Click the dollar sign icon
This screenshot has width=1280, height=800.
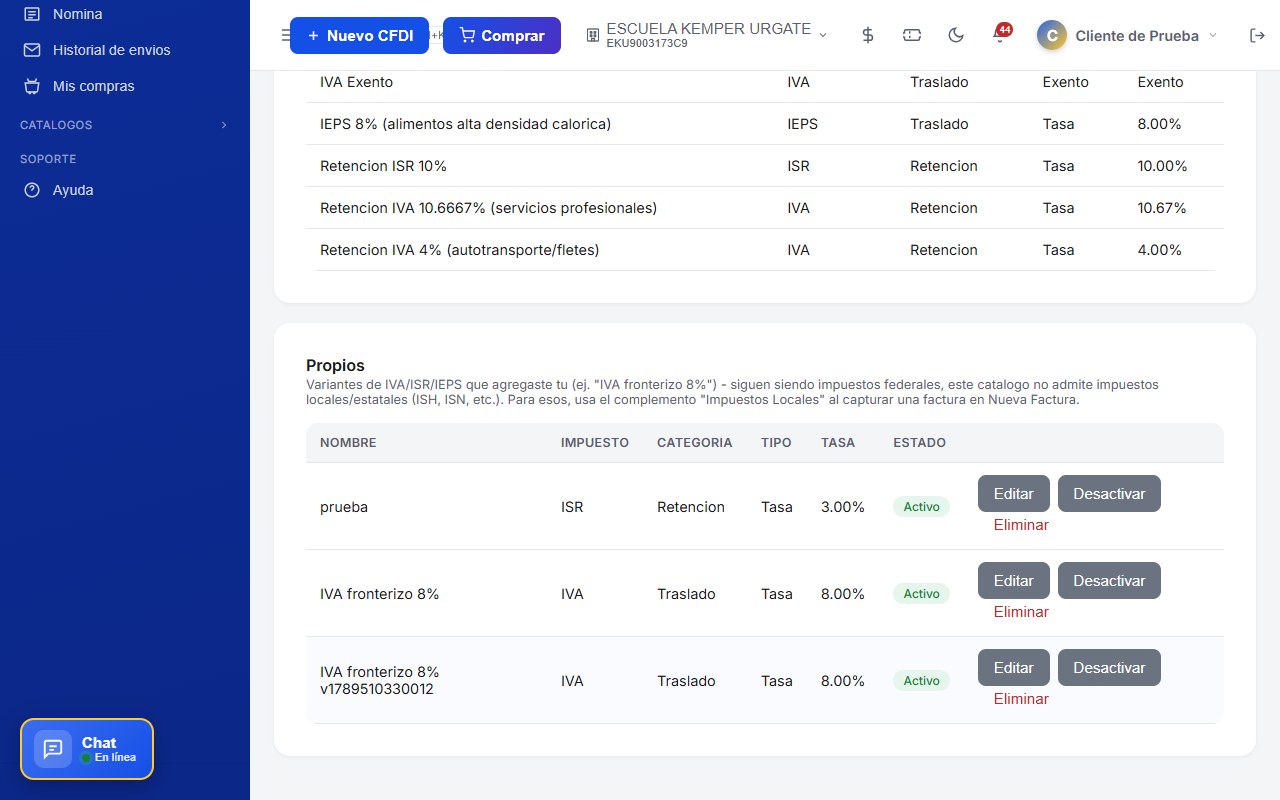[x=868, y=35]
